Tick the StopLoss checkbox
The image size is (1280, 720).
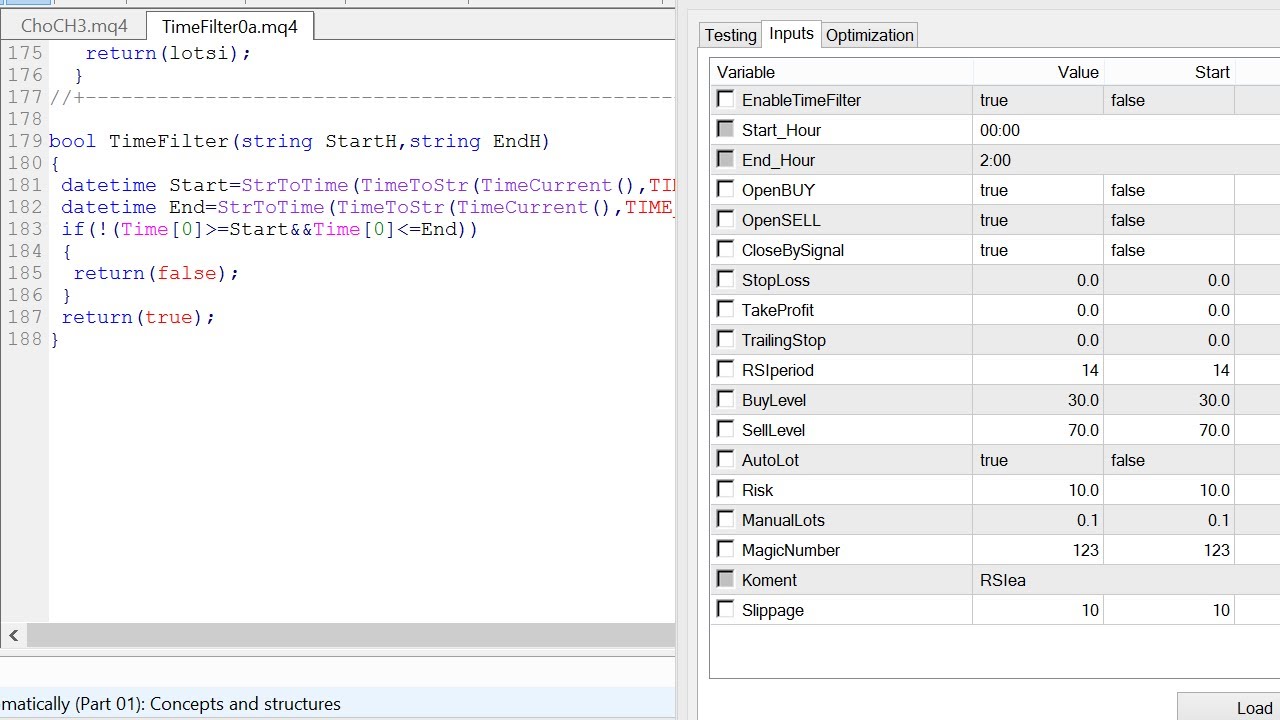726,279
